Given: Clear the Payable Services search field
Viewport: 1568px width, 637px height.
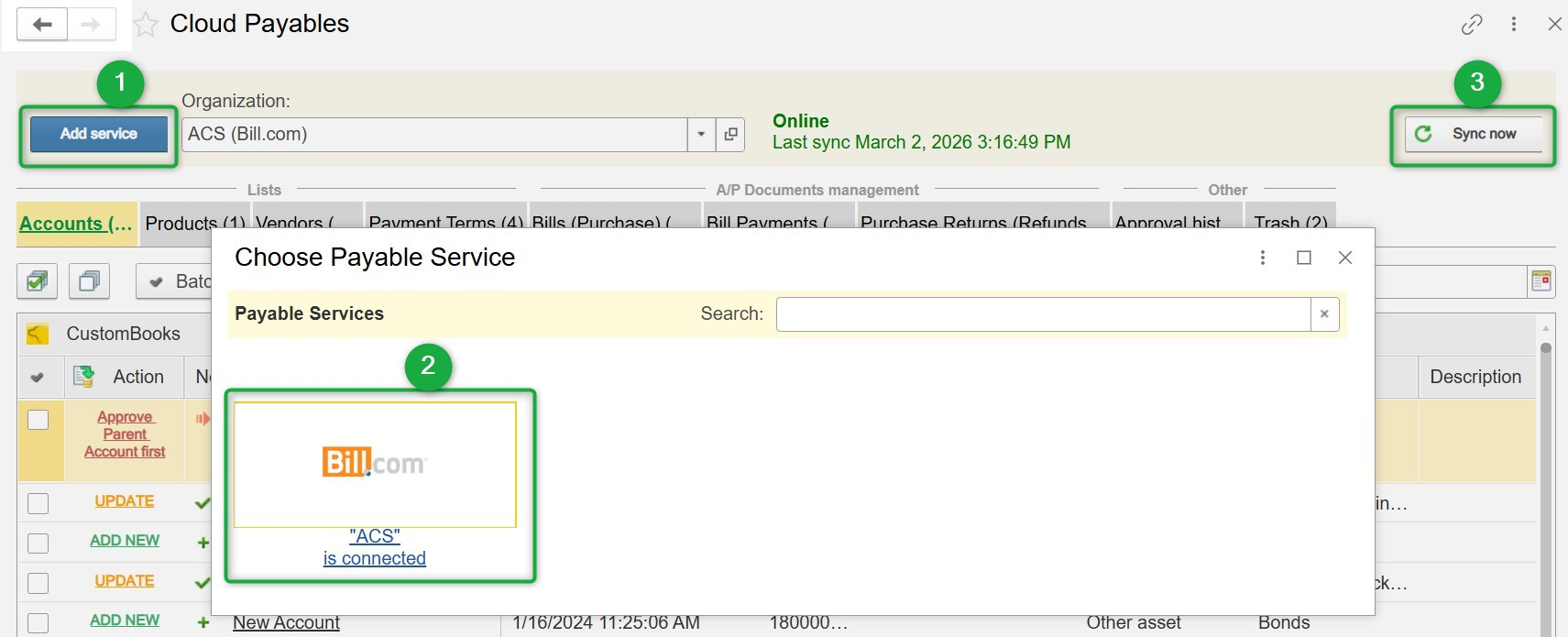Looking at the screenshot, I should (x=1324, y=314).
